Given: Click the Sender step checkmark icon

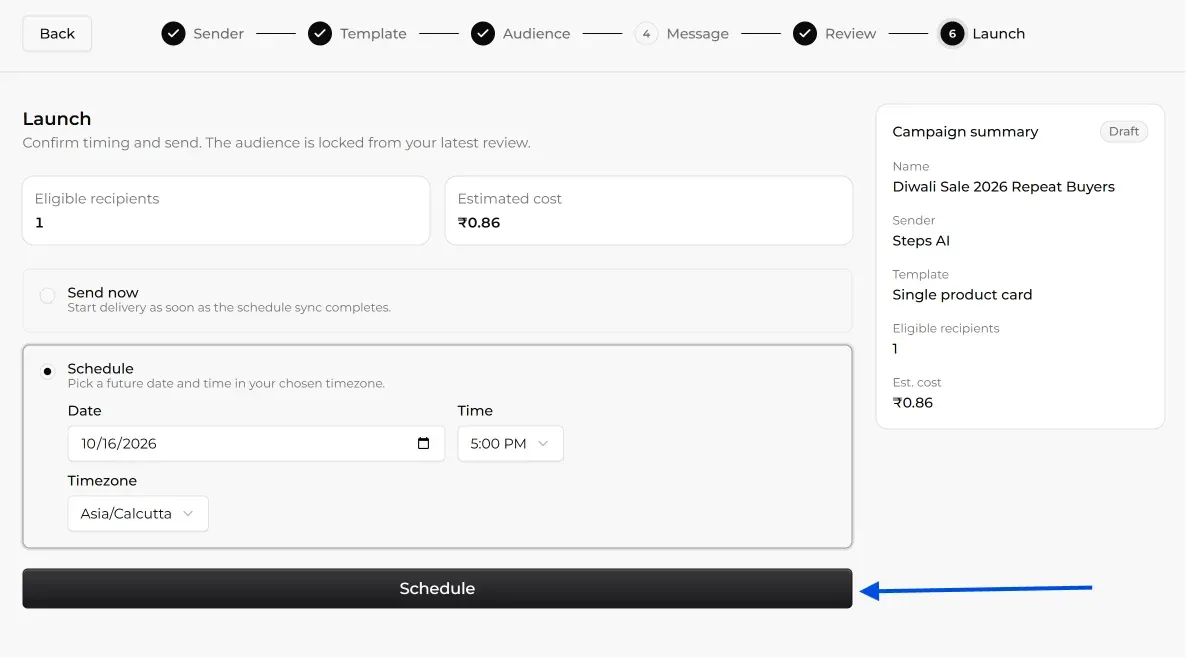Looking at the screenshot, I should (173, 34).
